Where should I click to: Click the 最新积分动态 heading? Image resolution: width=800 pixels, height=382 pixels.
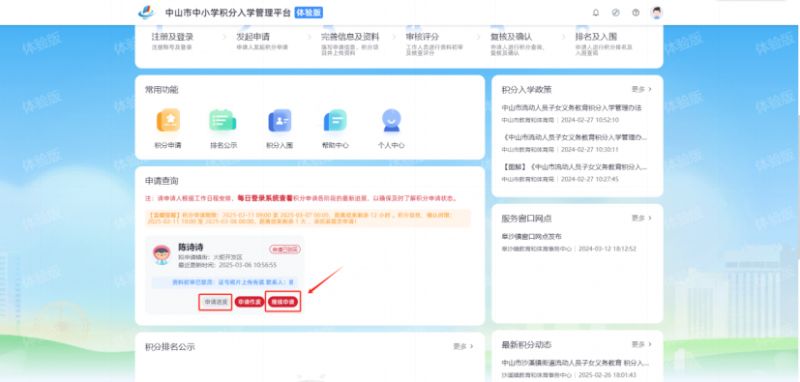click(x=527, y=345)
